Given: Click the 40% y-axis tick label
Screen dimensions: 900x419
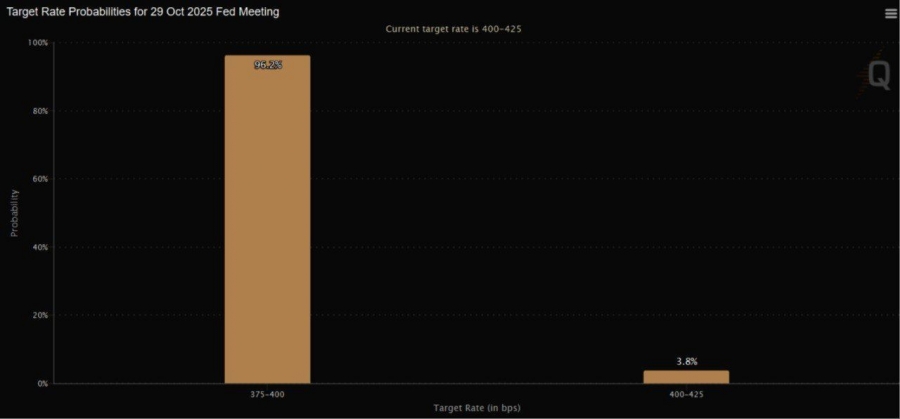Looking at the screenshot, I should 39,247.
